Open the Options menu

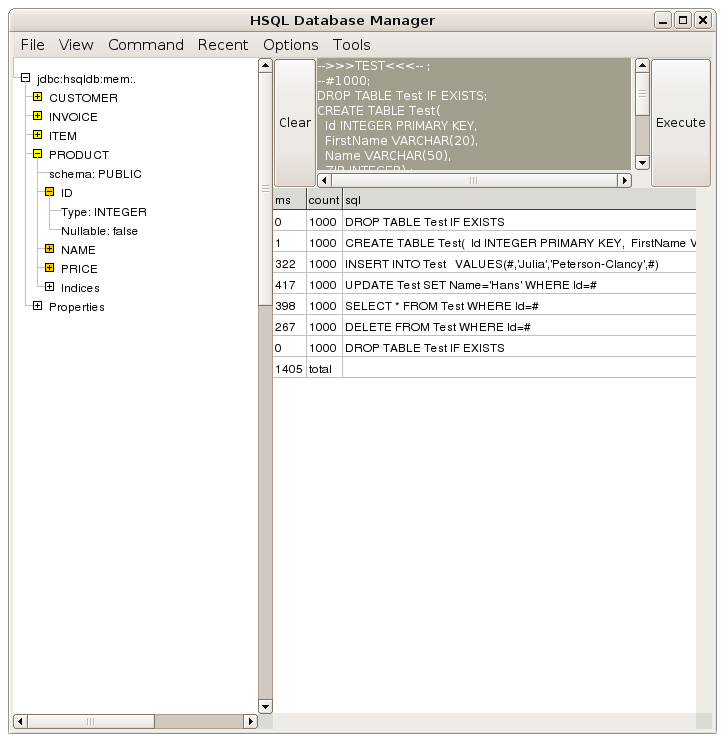(x=291, y=45)
